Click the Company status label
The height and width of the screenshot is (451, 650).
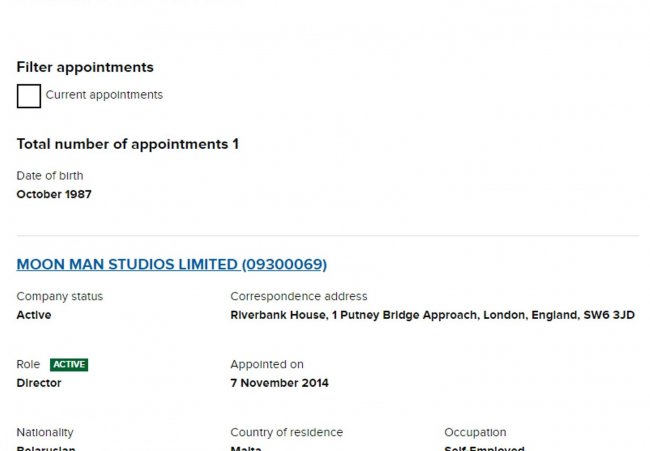click(x=59, y=297)
